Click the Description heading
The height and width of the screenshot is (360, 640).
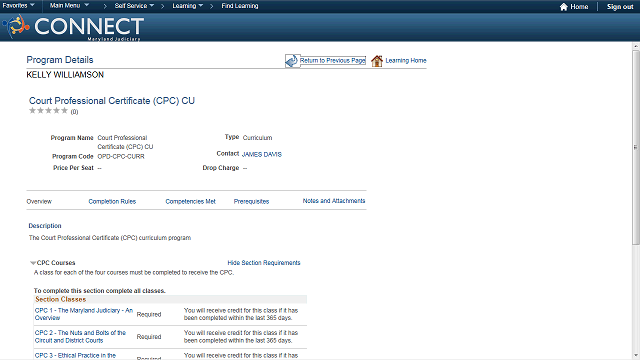click(45, 226)
